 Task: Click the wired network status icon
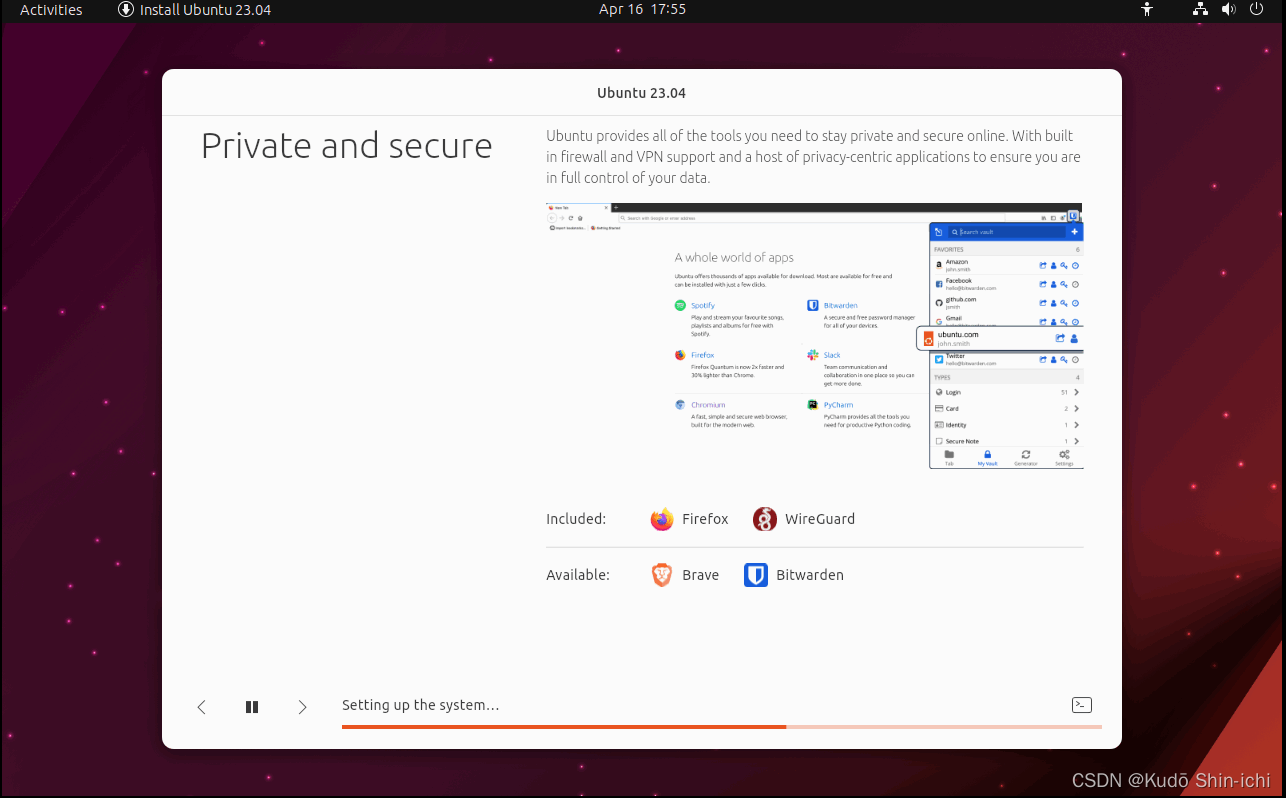(x=1201, y=9)
